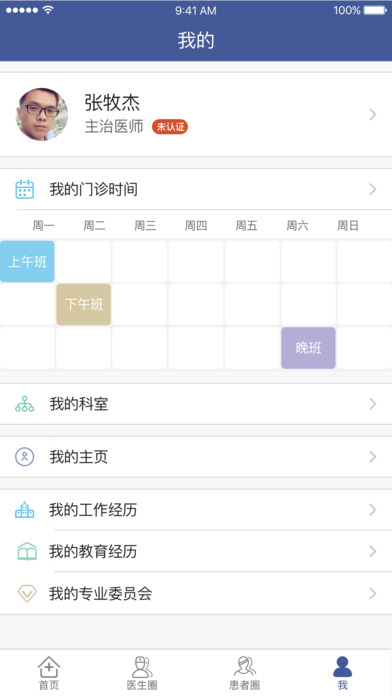Tap the 未认证 unverified badge

click(170, 127)
